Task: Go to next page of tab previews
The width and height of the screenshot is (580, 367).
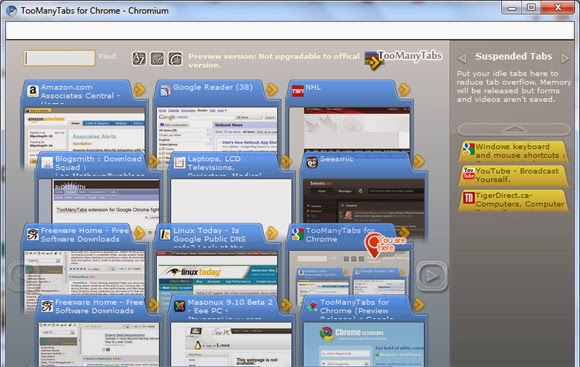Action: pyautogui.click(x=431, y=276)
